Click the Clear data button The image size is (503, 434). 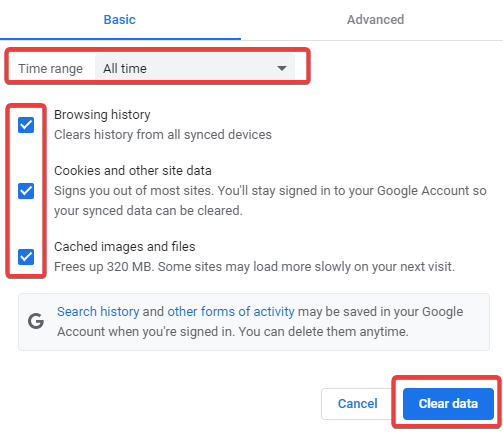click(448, 404)
